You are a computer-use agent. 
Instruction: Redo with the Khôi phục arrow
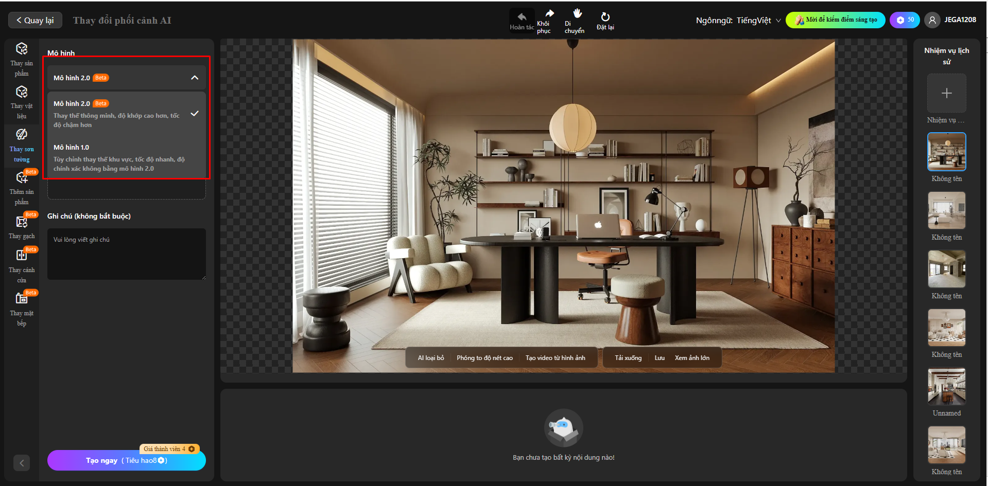549,21
